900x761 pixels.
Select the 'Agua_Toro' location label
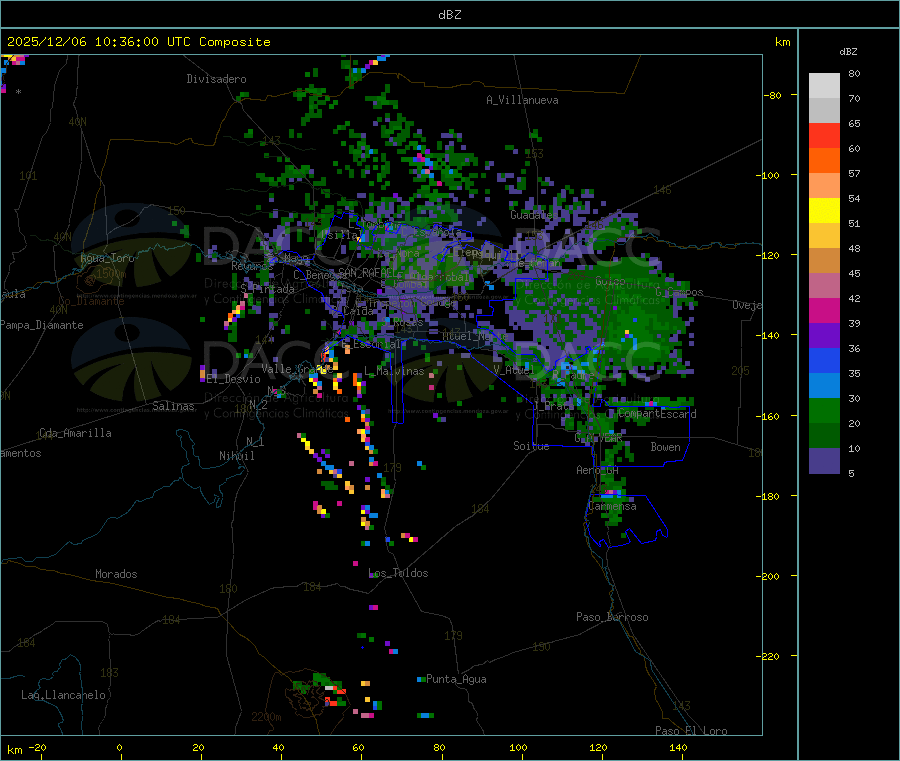click(x=107, y=258)
